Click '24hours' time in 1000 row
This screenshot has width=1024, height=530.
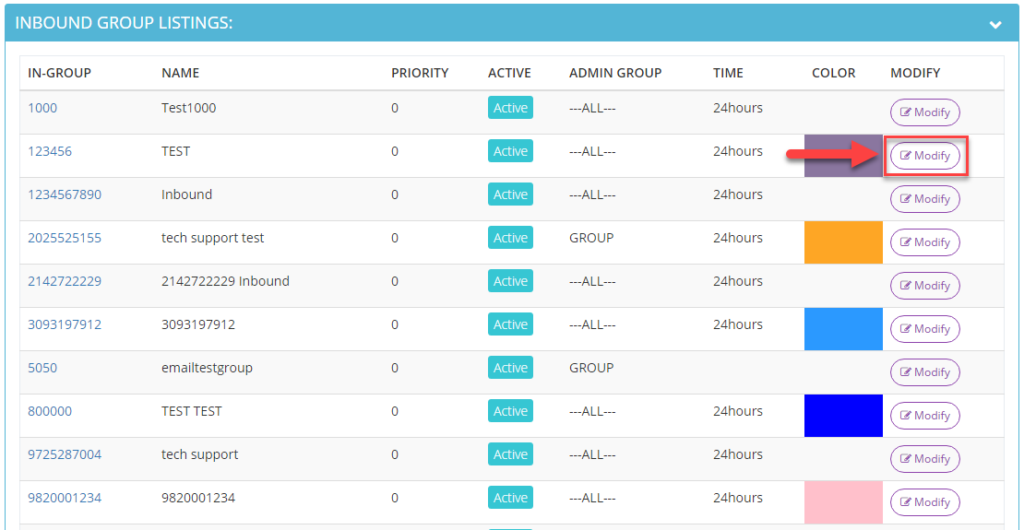click(x=737, y=108)
